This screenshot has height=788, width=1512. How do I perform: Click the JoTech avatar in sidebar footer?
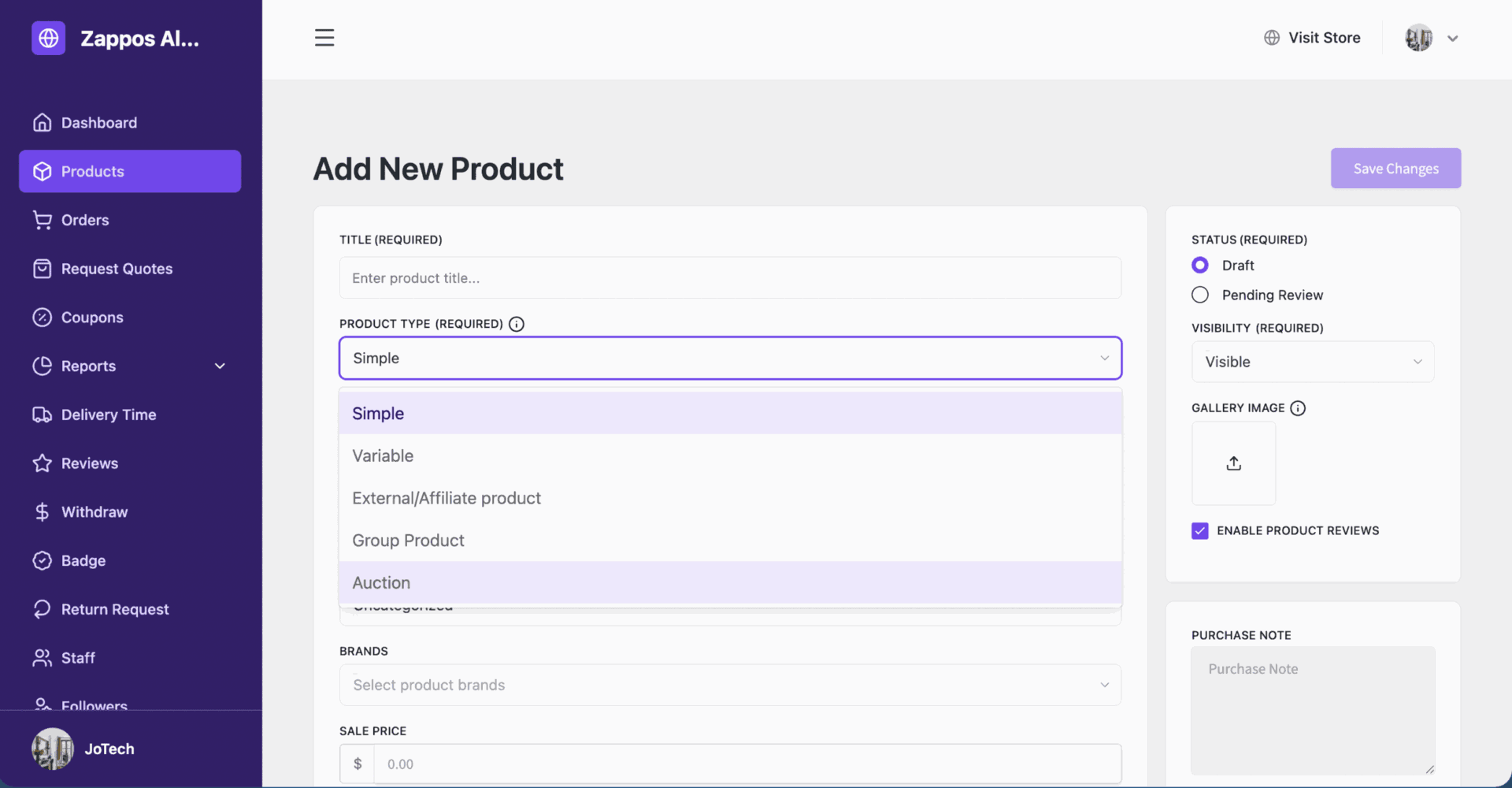tap(53, 749)
